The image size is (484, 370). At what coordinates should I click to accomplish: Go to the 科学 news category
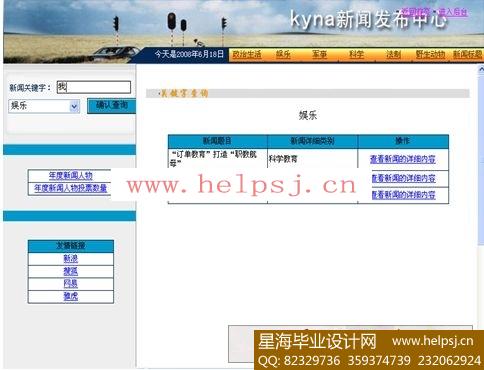(x=356, y=54)
